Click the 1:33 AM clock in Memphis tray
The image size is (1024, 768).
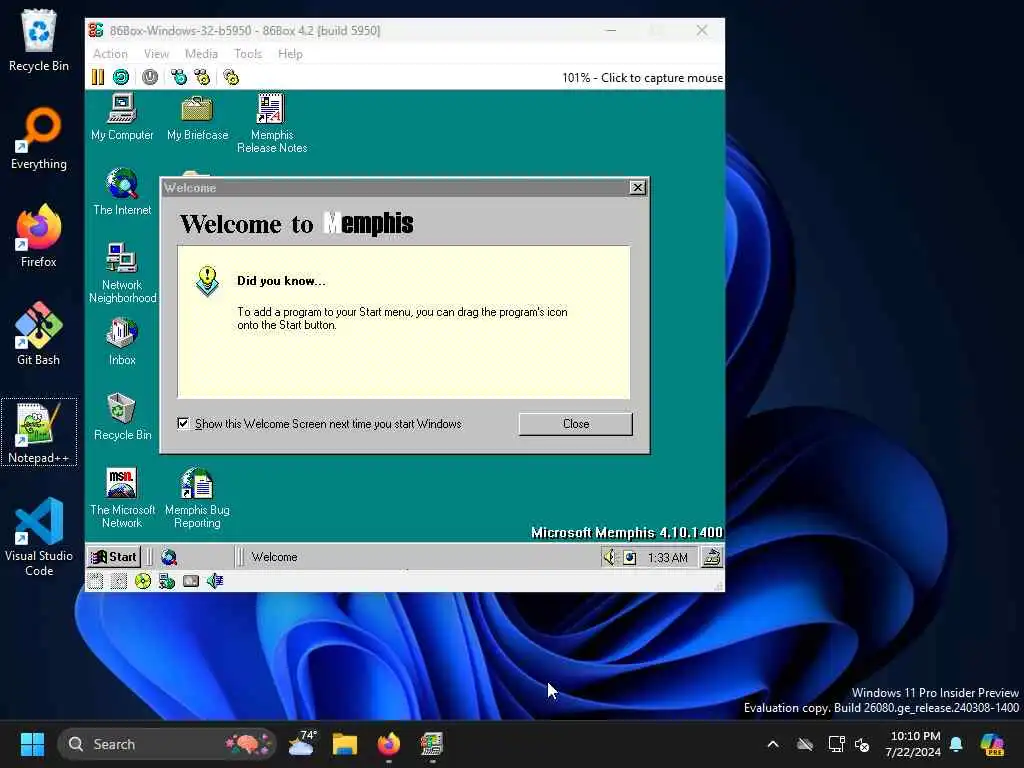[667, 558]
